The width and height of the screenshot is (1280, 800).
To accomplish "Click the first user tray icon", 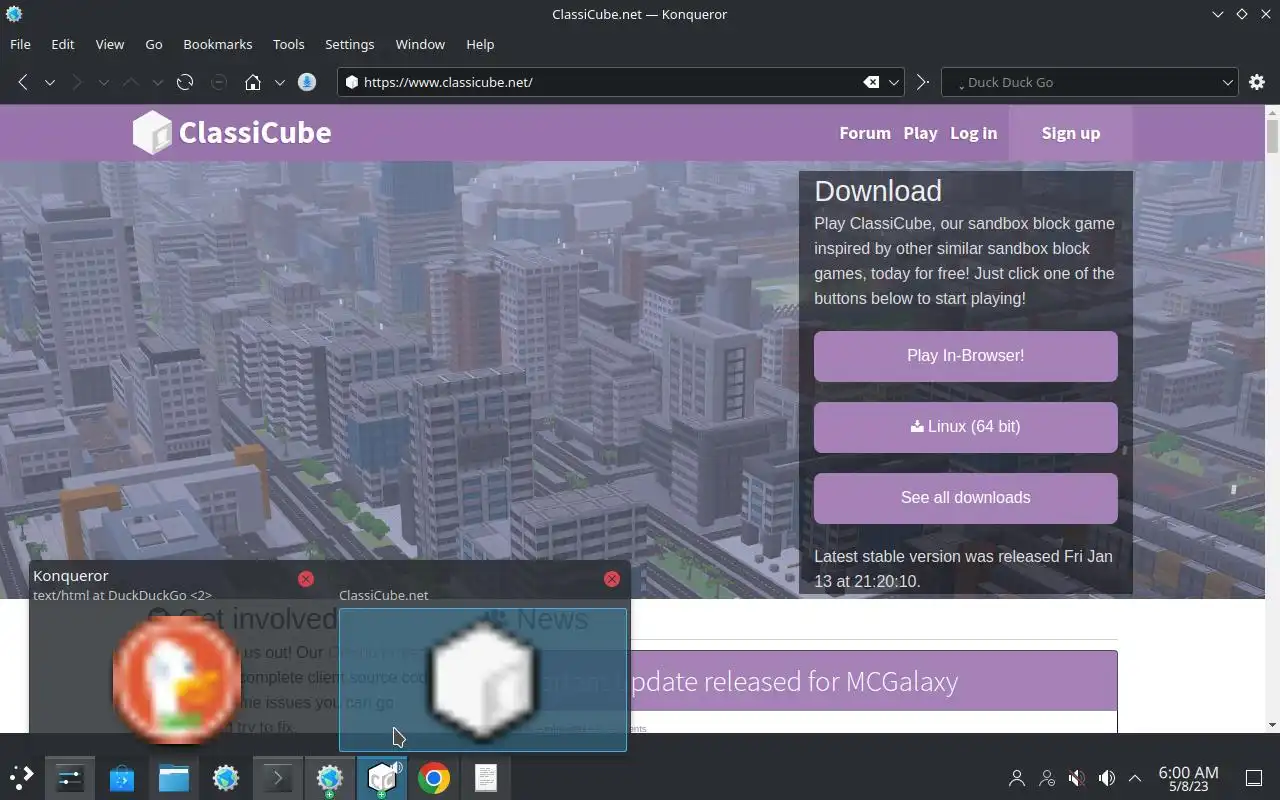I will pyautogui.click(x=1017, y=777).
